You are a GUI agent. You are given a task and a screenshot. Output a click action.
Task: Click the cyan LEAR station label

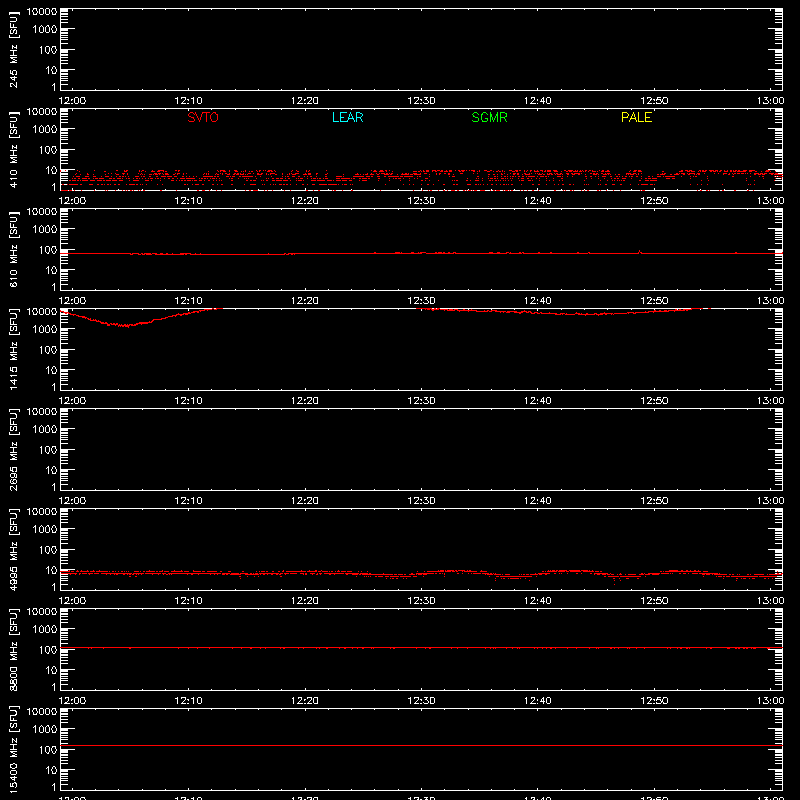point(347,117)
